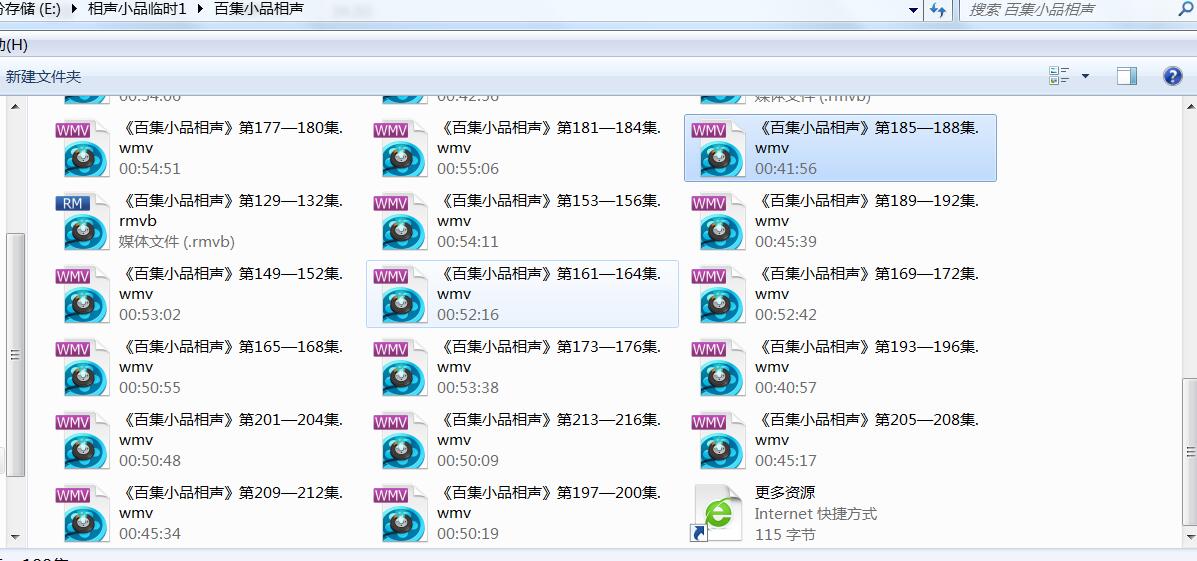Screen dimensions: 1197x561
Task: Click WMV icon of 第165—168集 file
Action: (x=84, y=368)
